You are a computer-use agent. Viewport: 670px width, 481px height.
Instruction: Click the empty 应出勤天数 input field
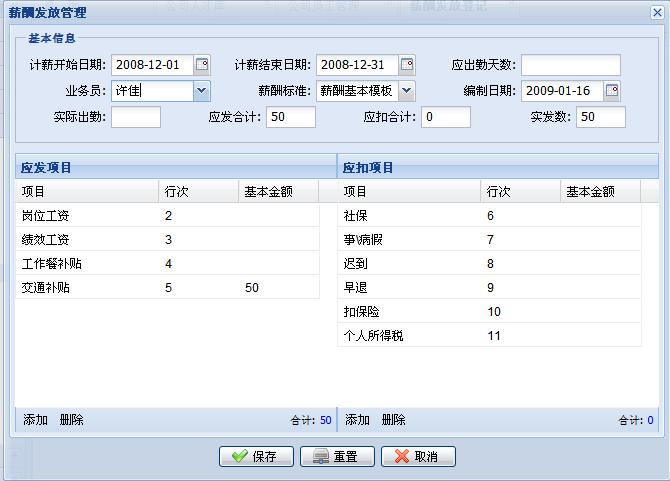pyautogui.click(x=571, y=65)
